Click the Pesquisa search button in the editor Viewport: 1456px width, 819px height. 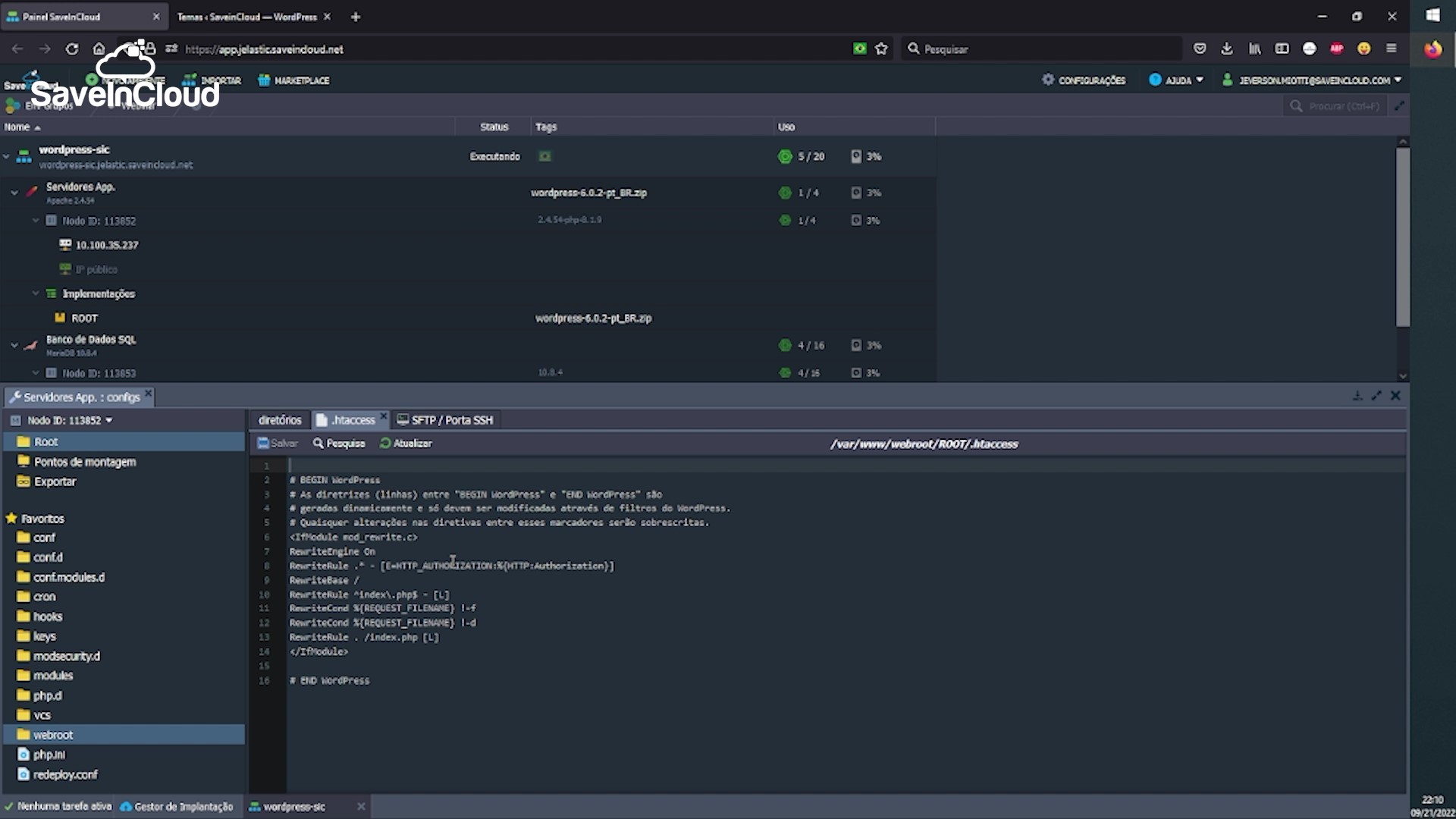(x=339, y=444)
